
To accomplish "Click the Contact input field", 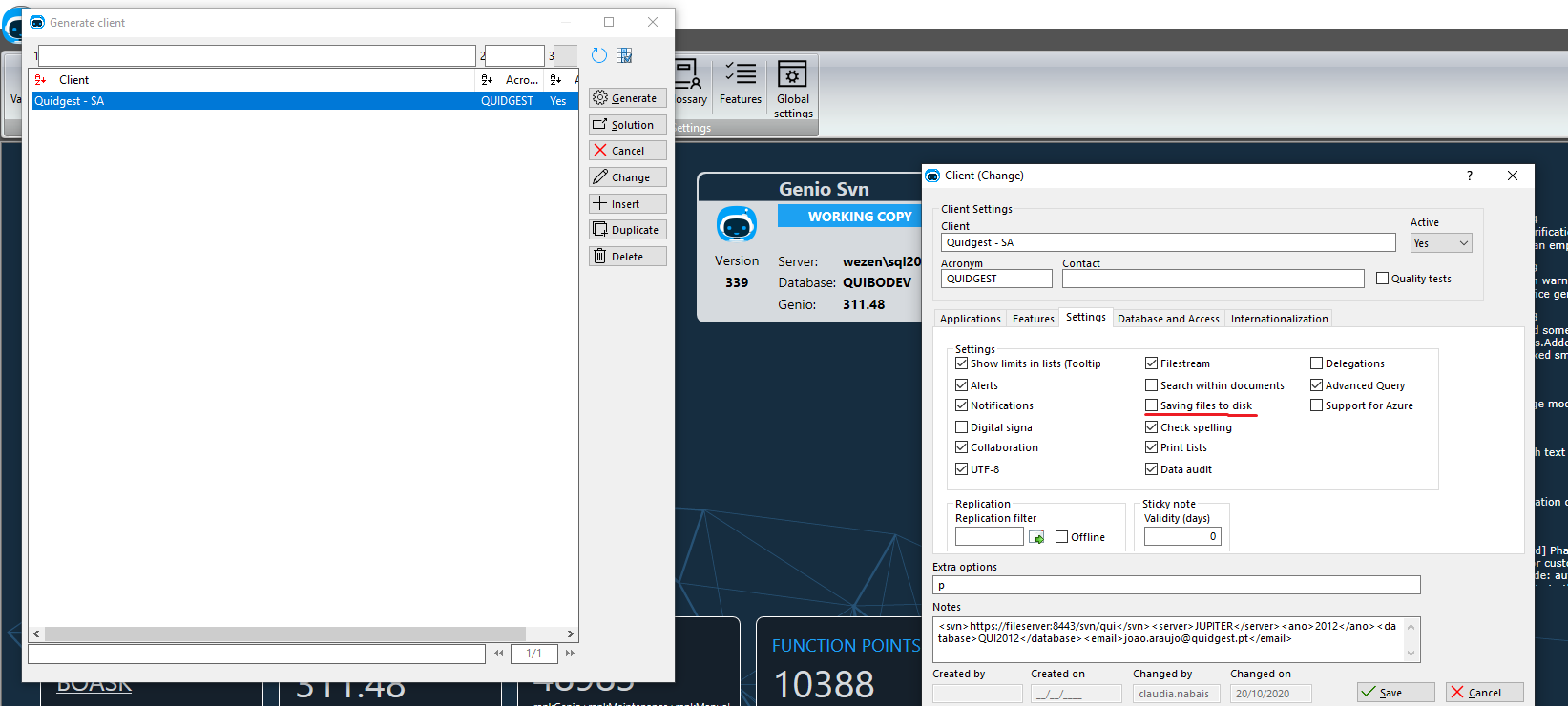I will 1213,279.
